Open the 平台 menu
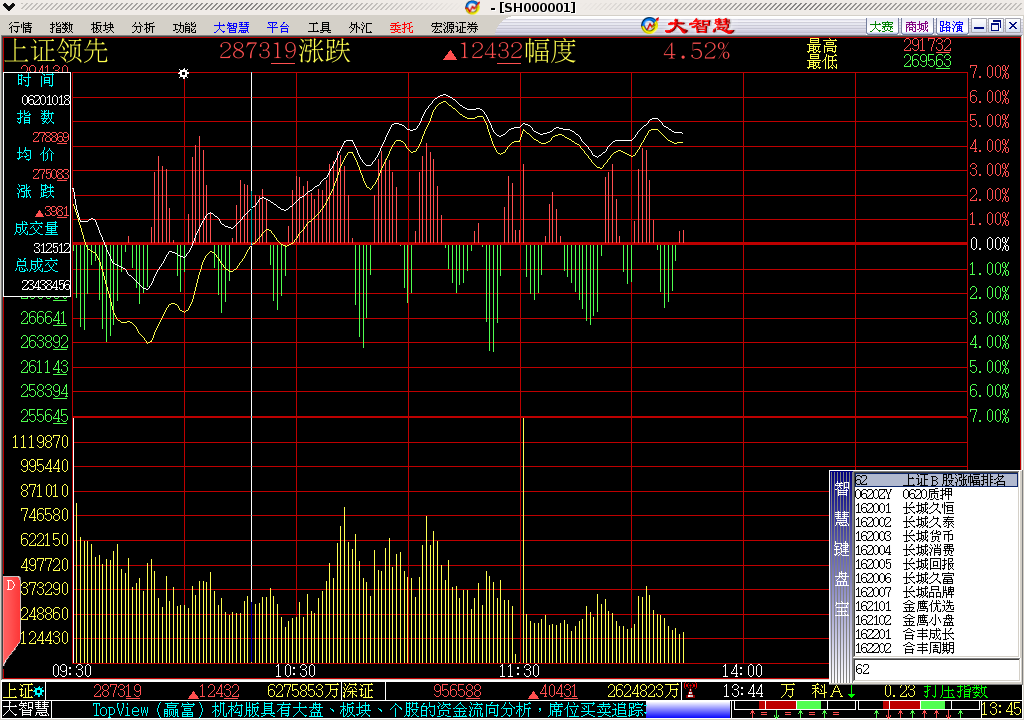The width and height of the screenshot is (1024, 720). tap(278, 27)
